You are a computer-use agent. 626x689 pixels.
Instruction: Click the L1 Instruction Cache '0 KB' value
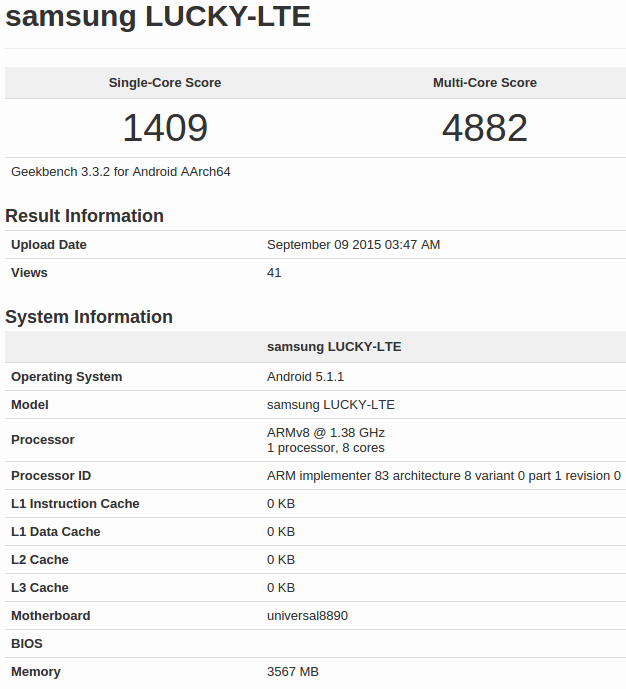(281, 504)
